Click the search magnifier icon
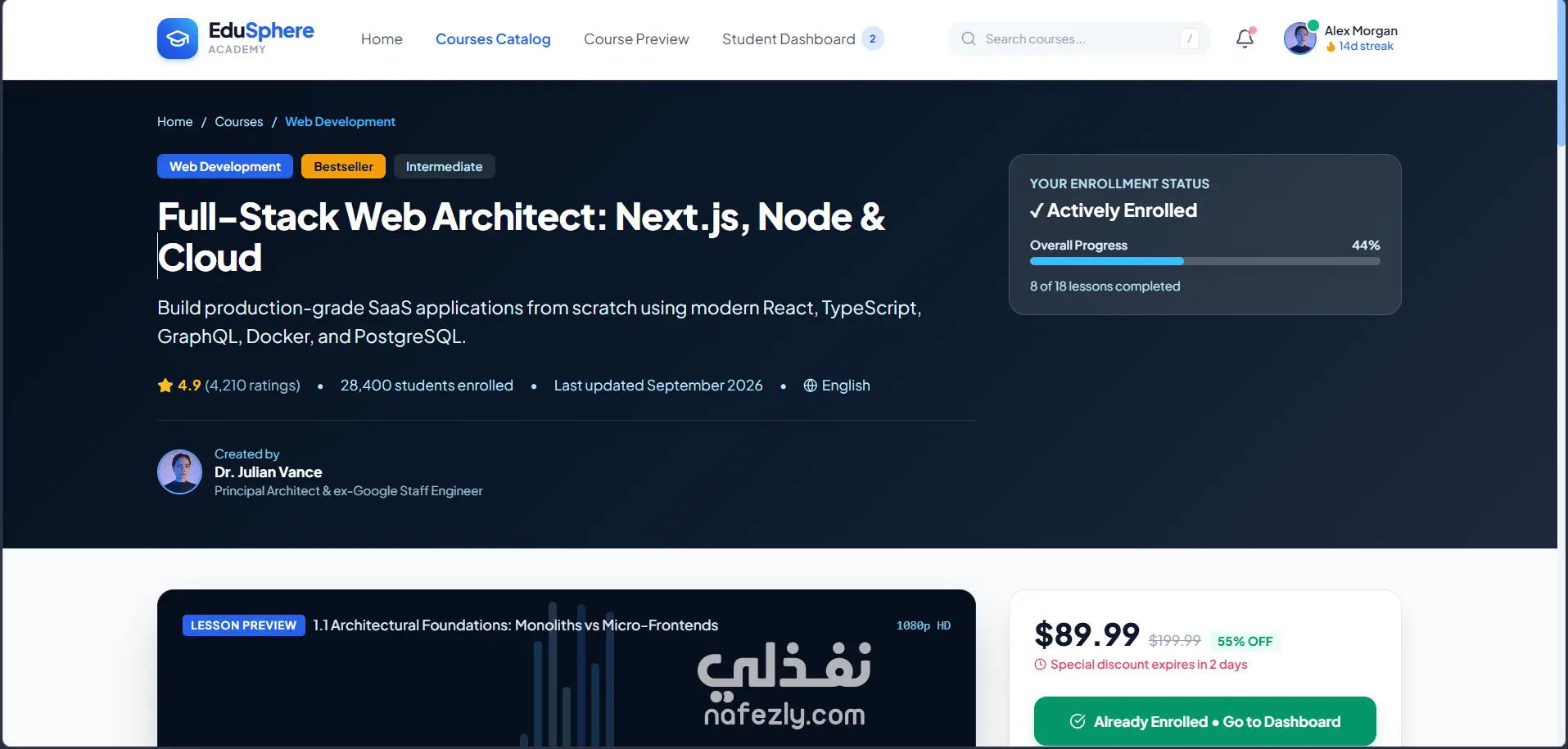Screen dimensions: 1568x749 point(969,38)
